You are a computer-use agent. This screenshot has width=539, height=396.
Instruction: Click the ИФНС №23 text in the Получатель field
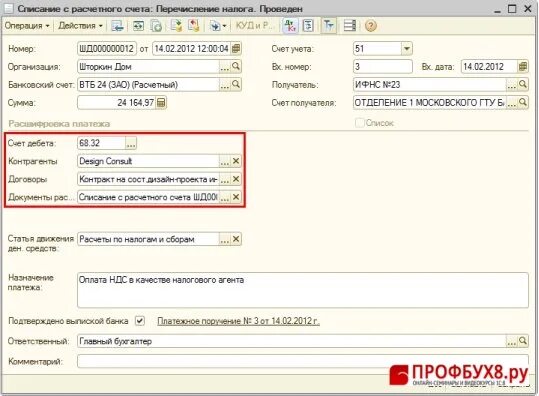point(377,85)
